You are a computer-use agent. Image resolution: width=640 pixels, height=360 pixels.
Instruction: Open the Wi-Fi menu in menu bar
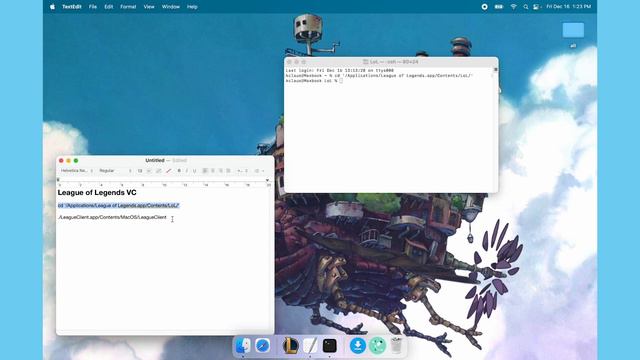[514, 7]
